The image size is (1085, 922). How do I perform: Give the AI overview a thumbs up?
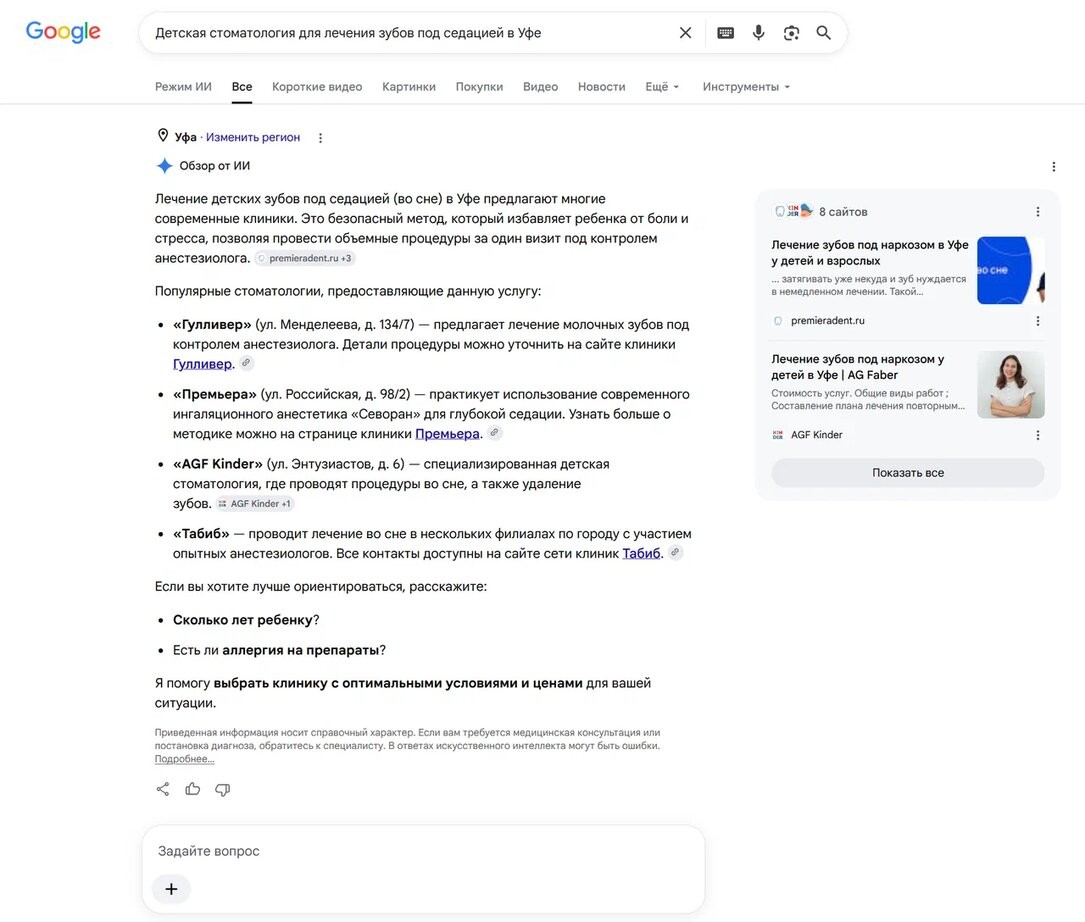click(x=192, y=789)
